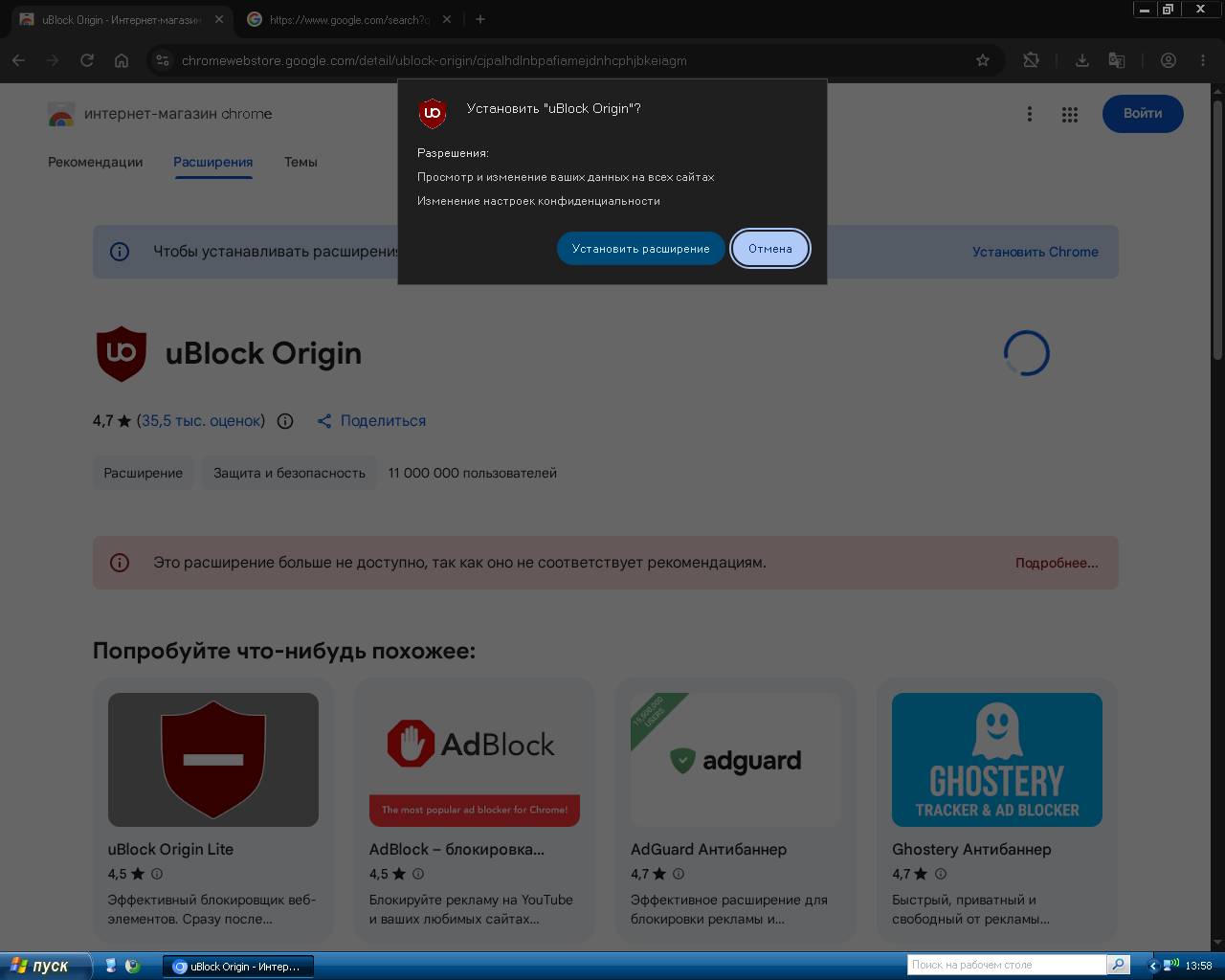The width and height of the screenshot is (1225, 980).
Task: Open the Расширения tab
Action: pyautogui.click(x=213, y=162)
